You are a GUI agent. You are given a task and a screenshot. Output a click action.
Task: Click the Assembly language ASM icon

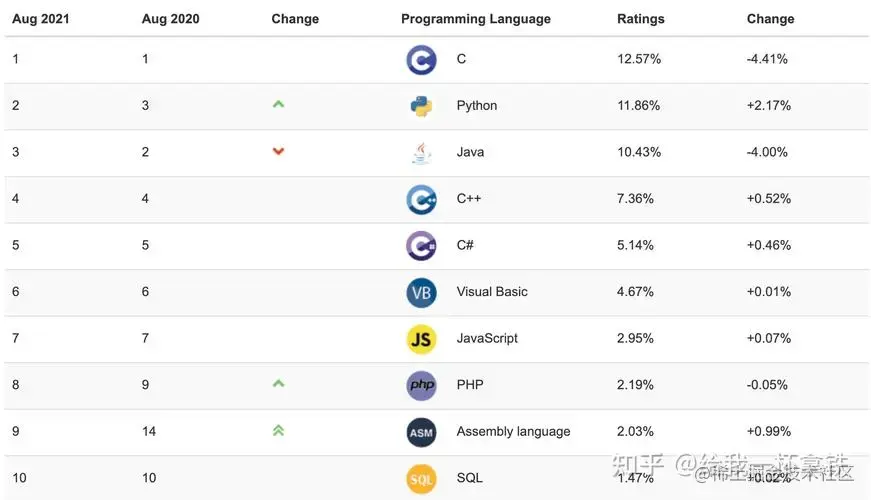(421, 432)
